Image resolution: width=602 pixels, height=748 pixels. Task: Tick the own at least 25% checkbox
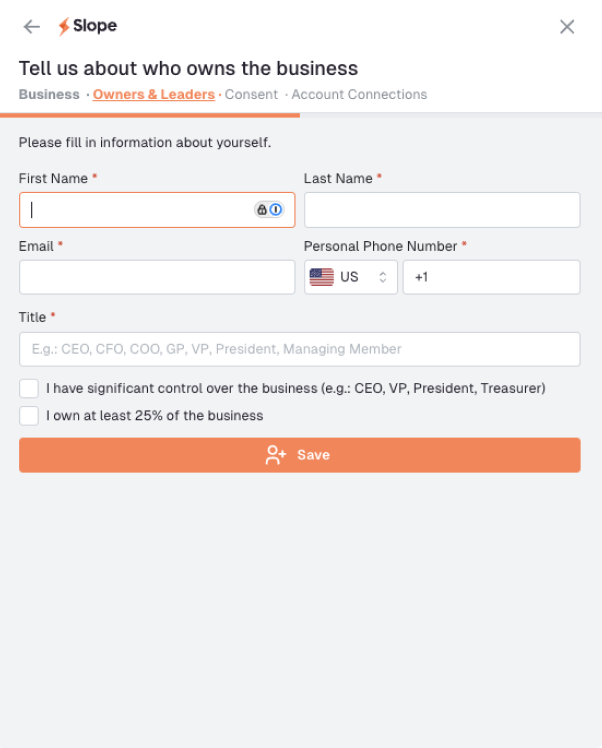[x=29, y=415]
